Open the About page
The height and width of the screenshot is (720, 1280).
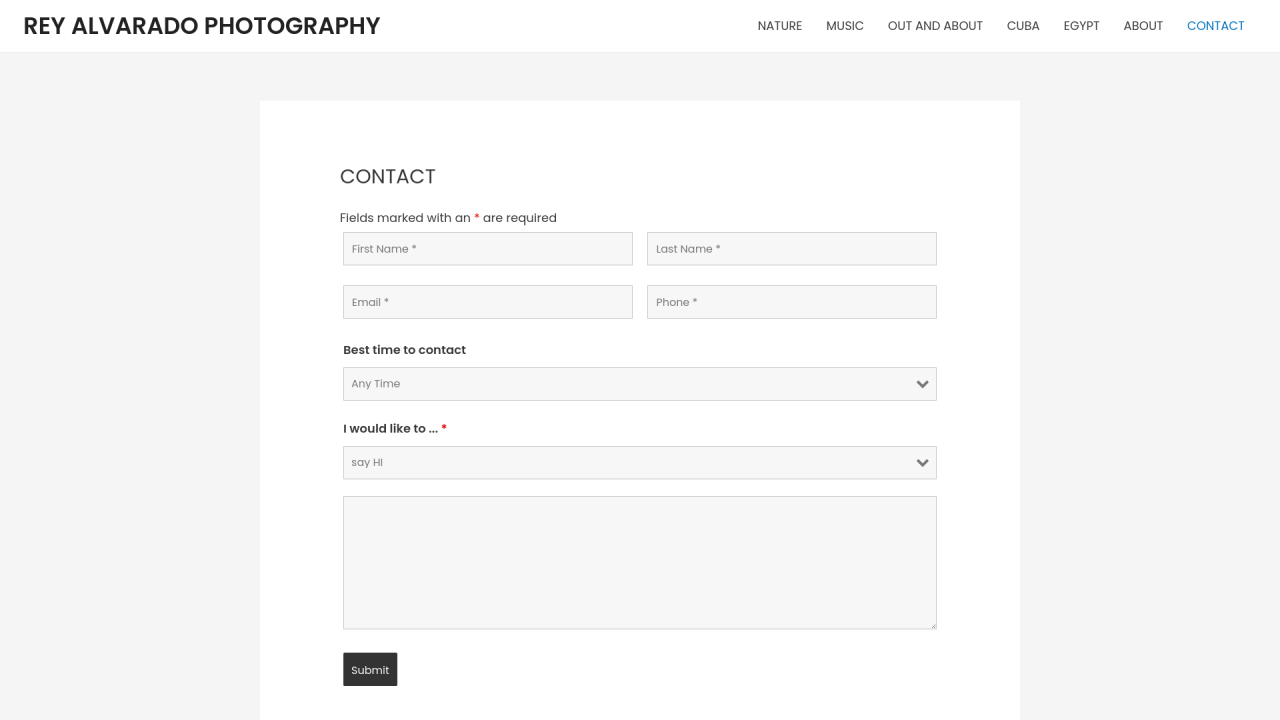(x=1143, y=26)
